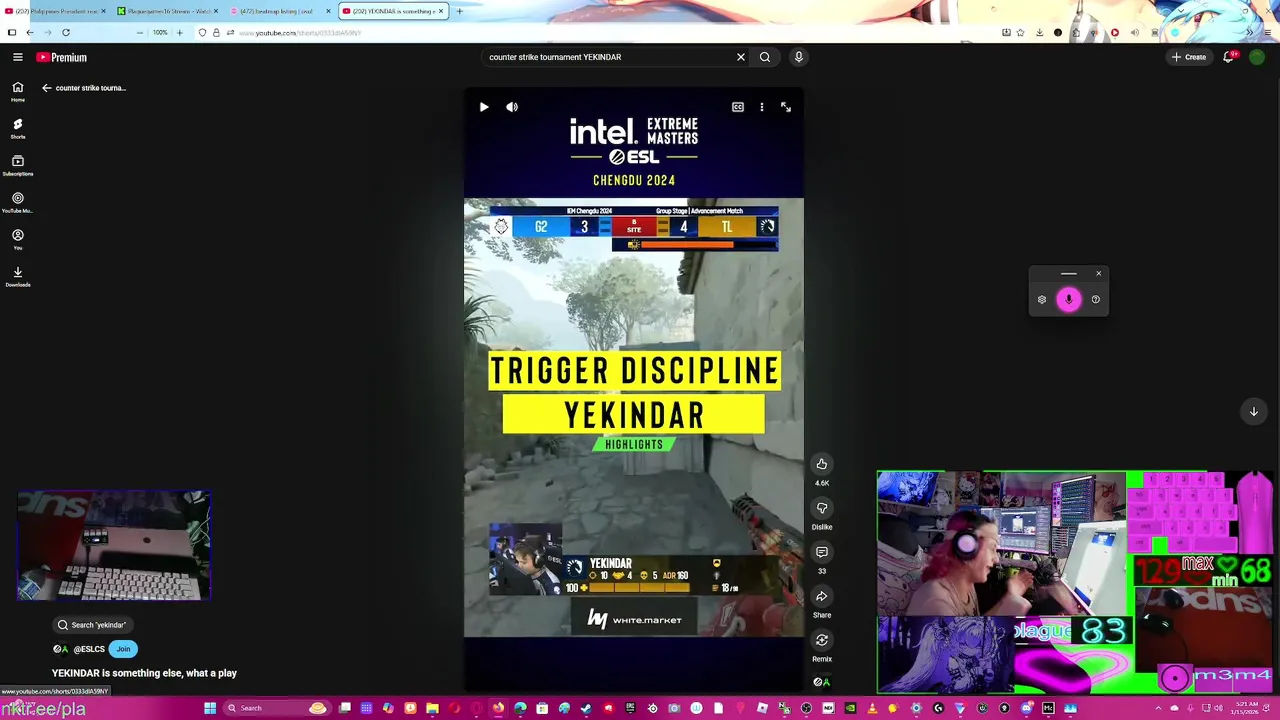
Task: Open settings gear in voice widget
Action: pyautogui.click(x=1042, y=299)
